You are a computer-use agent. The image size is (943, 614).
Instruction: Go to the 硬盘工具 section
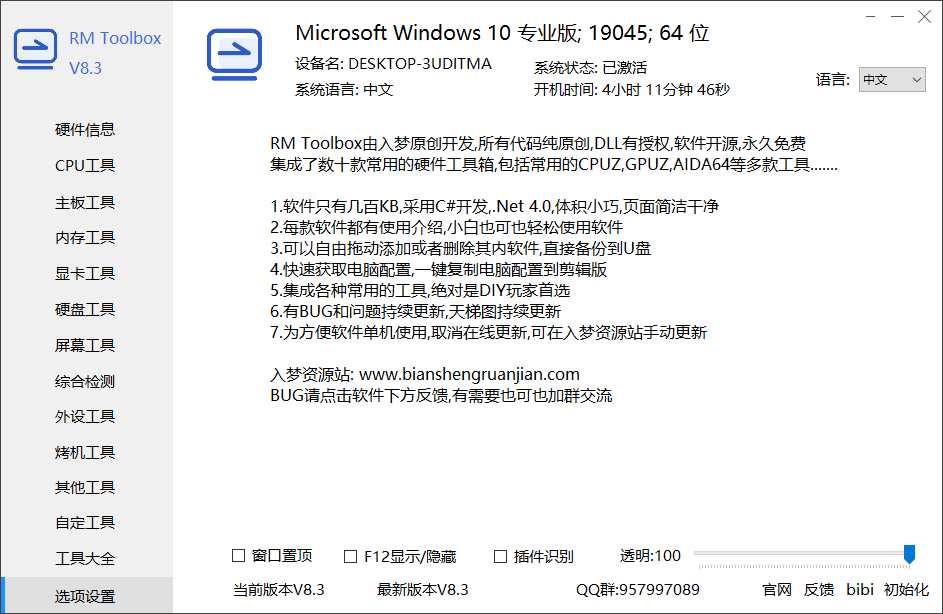(85, 310)
